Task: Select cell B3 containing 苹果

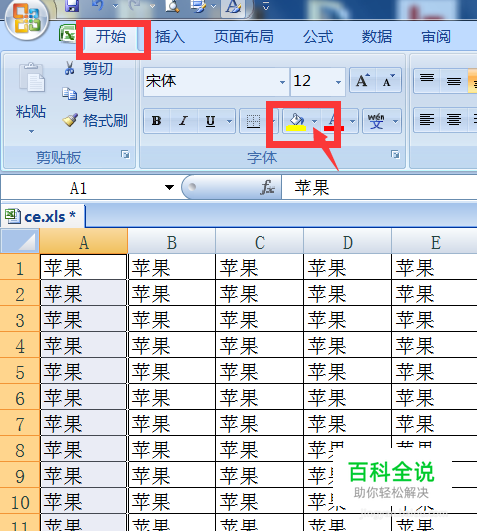Action: [172, 319]
